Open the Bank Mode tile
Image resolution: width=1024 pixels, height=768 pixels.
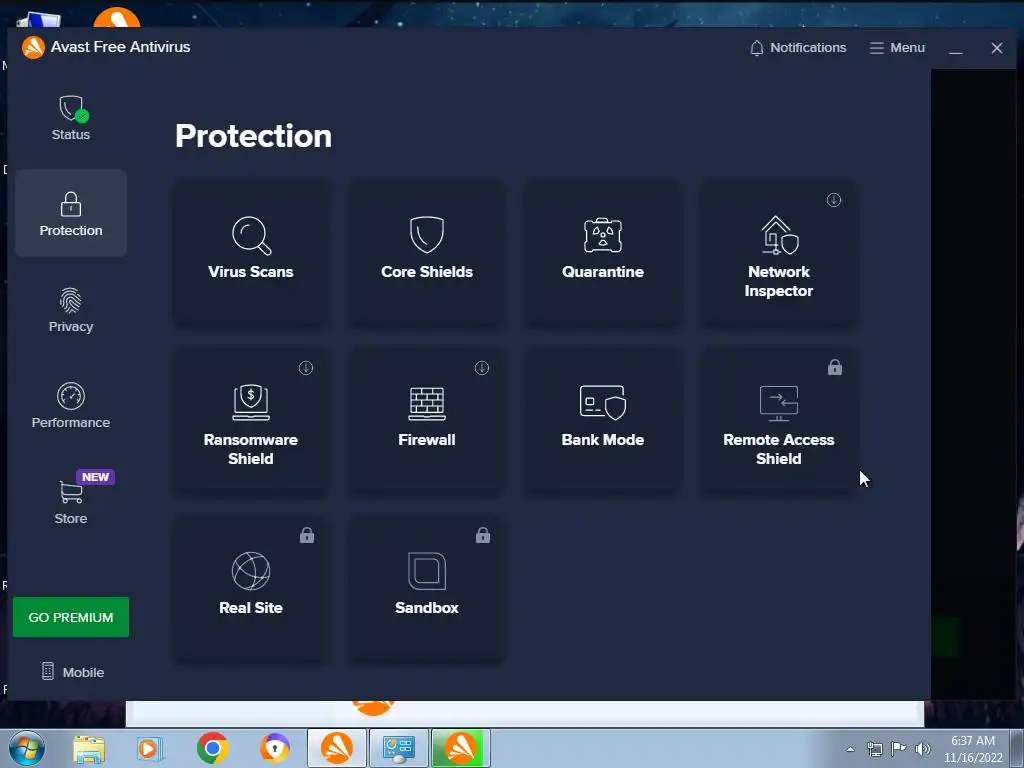[602, 422]
